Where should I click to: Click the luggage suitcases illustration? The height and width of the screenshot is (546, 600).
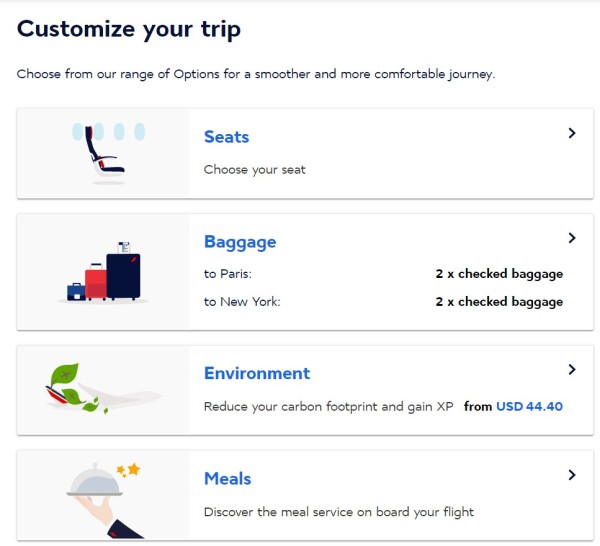[x=105, y=272]
